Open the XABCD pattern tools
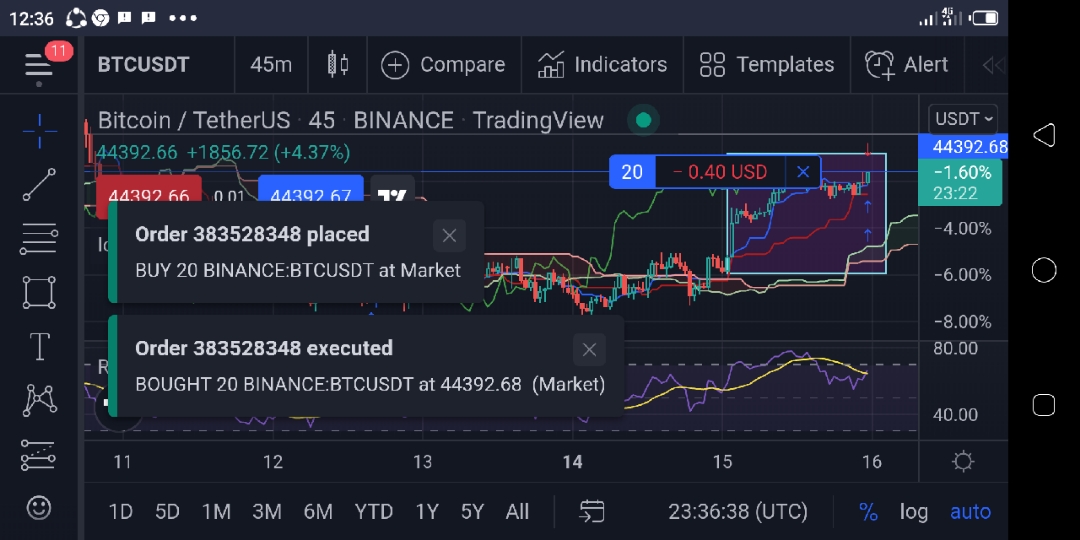1080x540 pixels. pyautogui.click(x=39, y=400)
